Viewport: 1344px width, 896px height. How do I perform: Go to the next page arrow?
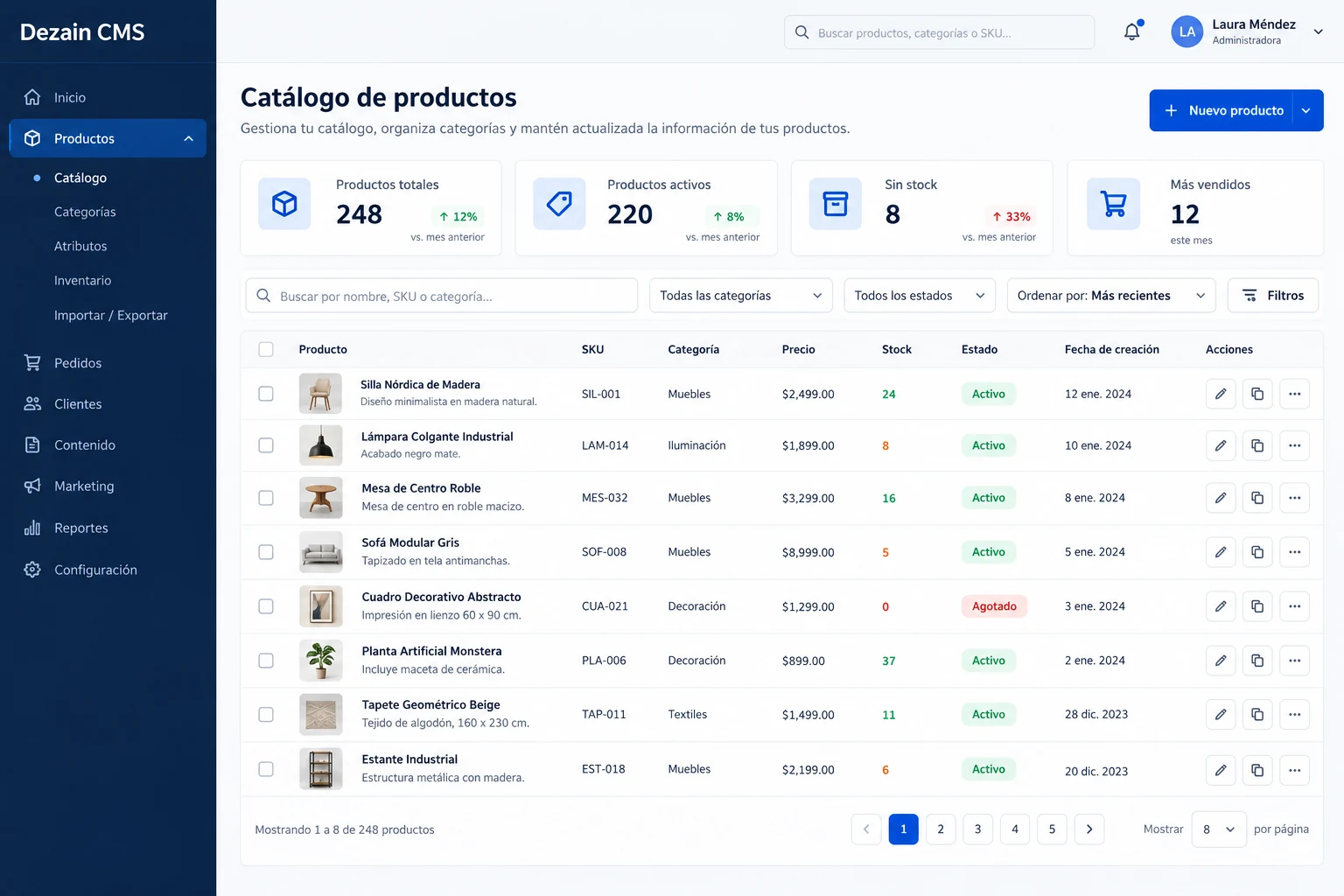1089,829
